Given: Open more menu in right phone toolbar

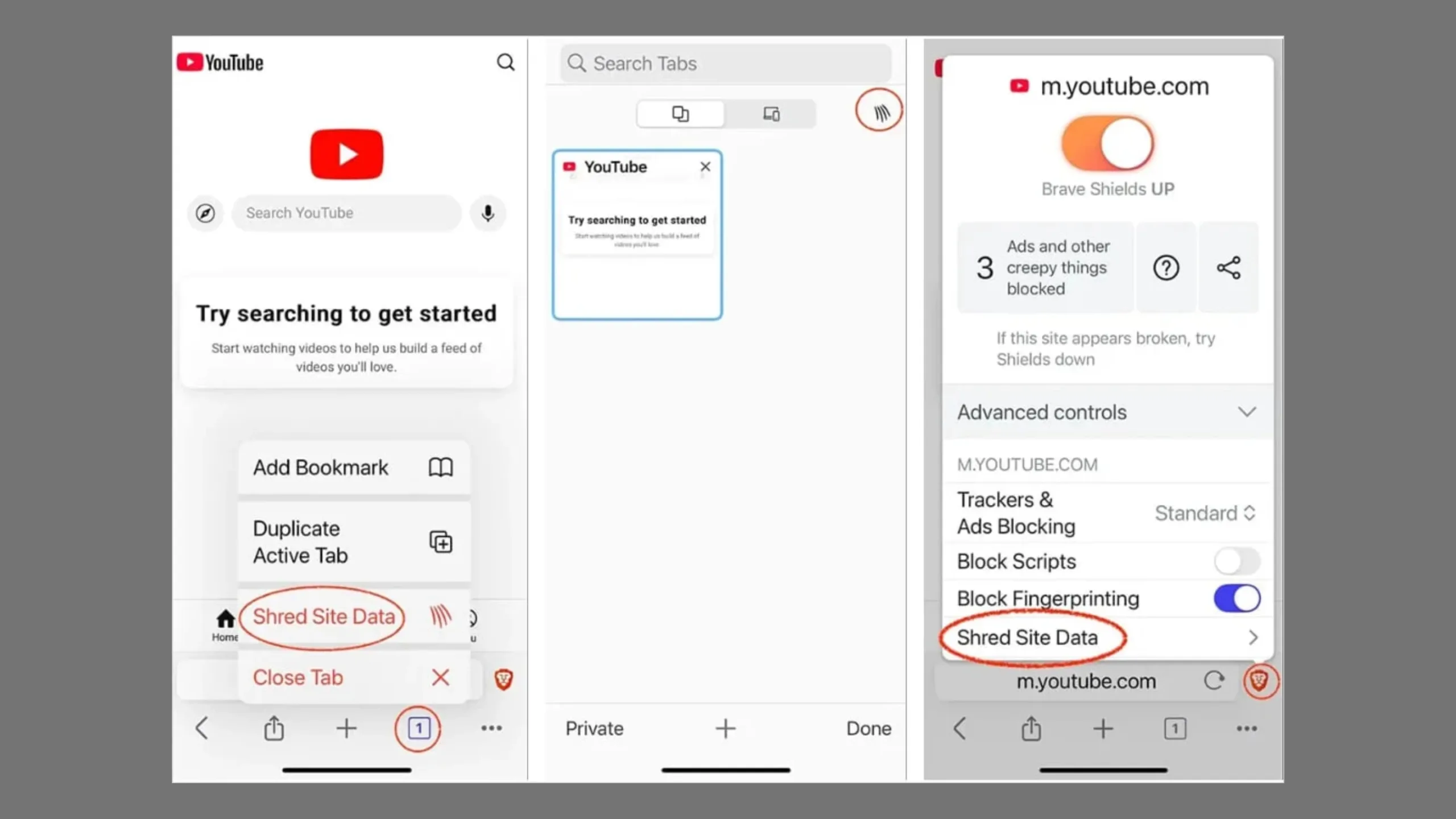Looking at the screenshot, I should click(x=1247, y=729).
